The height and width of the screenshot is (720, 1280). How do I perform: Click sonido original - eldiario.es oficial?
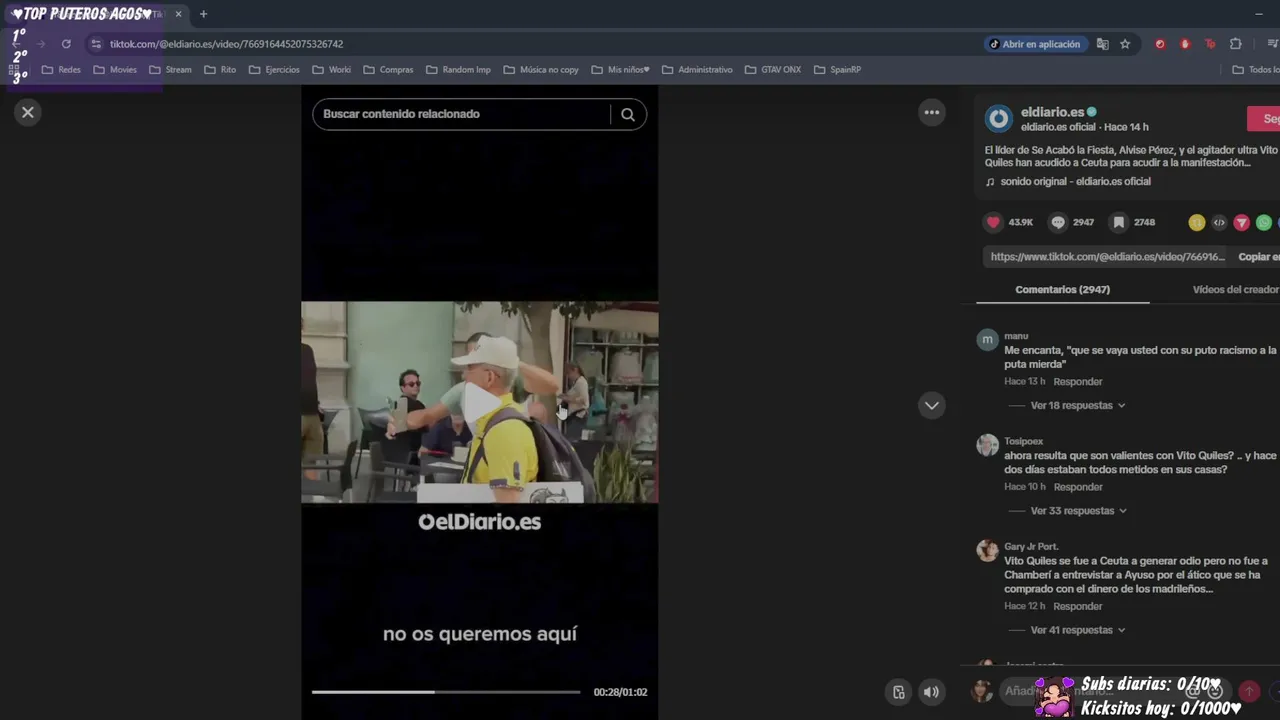[1075, 182]
